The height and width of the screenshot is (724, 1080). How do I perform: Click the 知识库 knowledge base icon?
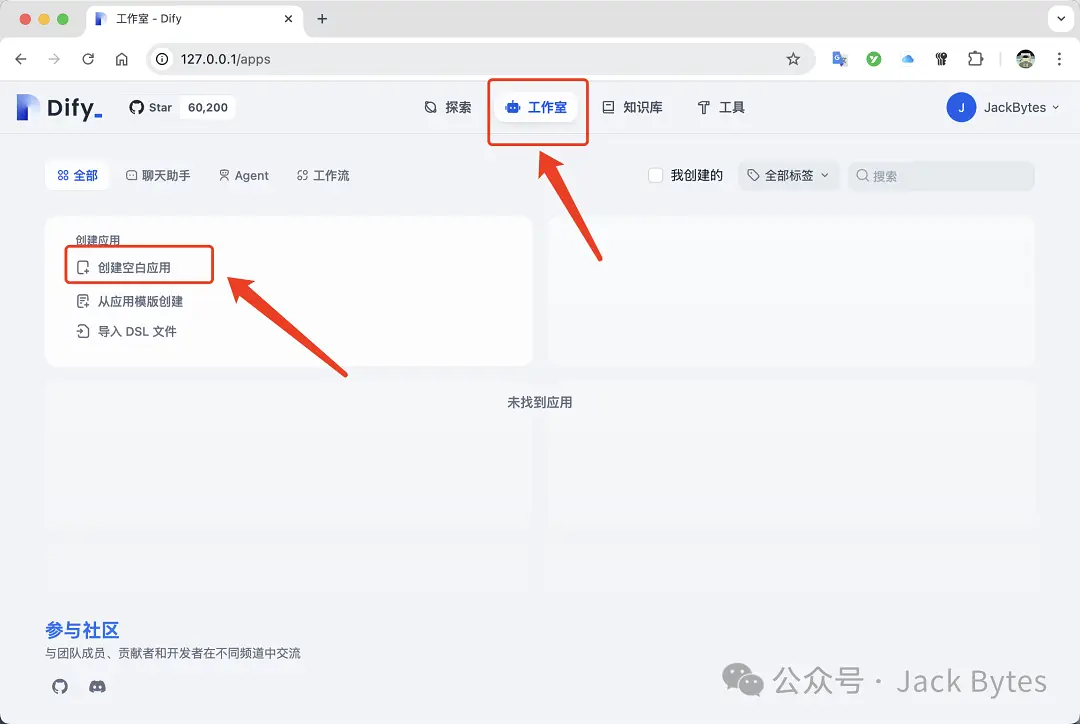pyautogui.click(x=606, y=107)
